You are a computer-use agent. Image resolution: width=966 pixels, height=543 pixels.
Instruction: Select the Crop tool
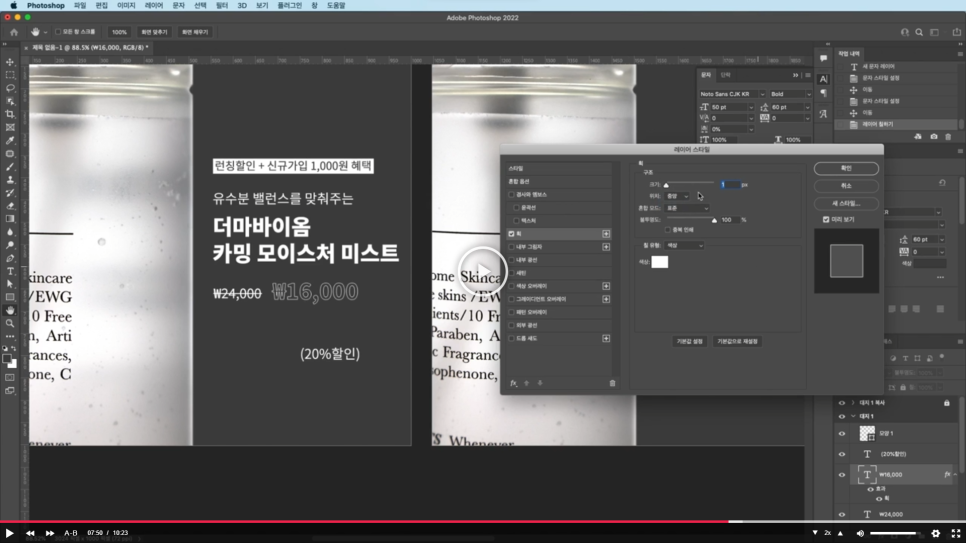(10, 114)
